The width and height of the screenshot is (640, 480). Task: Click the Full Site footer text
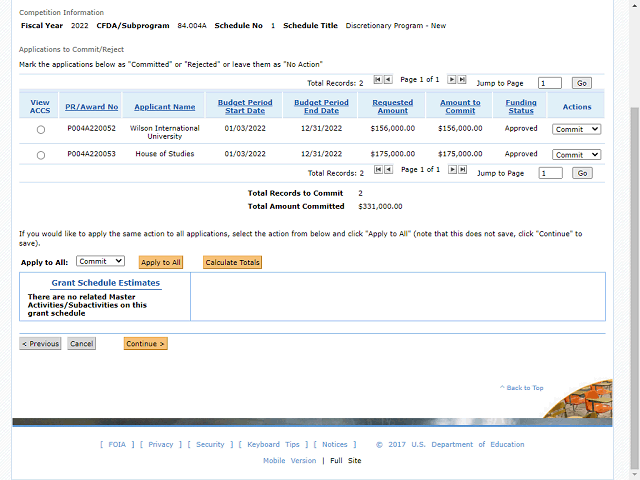coord(346,461)
